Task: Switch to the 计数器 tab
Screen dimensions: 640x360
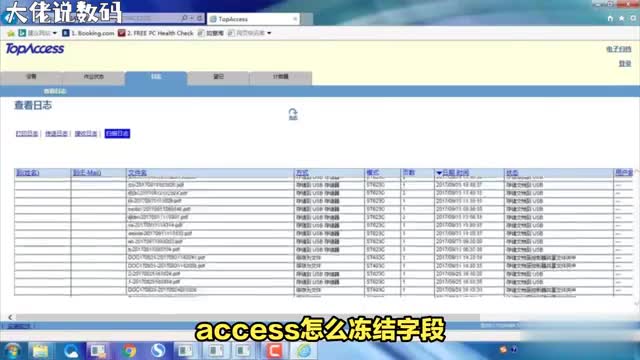Action: click(280, 77)
